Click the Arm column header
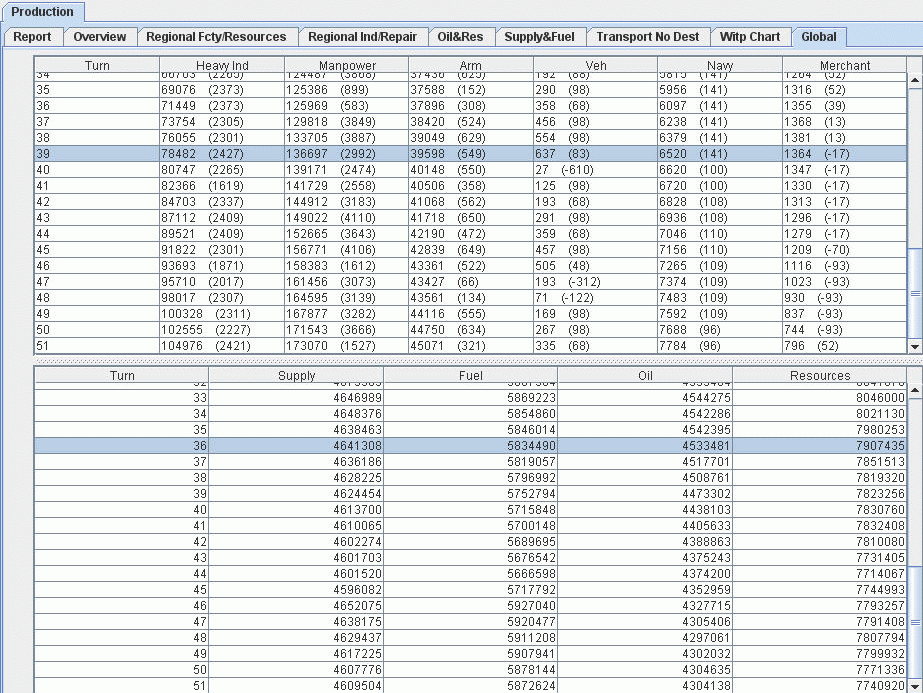This screenshot has height=693, width=923. tap(471, 65)
